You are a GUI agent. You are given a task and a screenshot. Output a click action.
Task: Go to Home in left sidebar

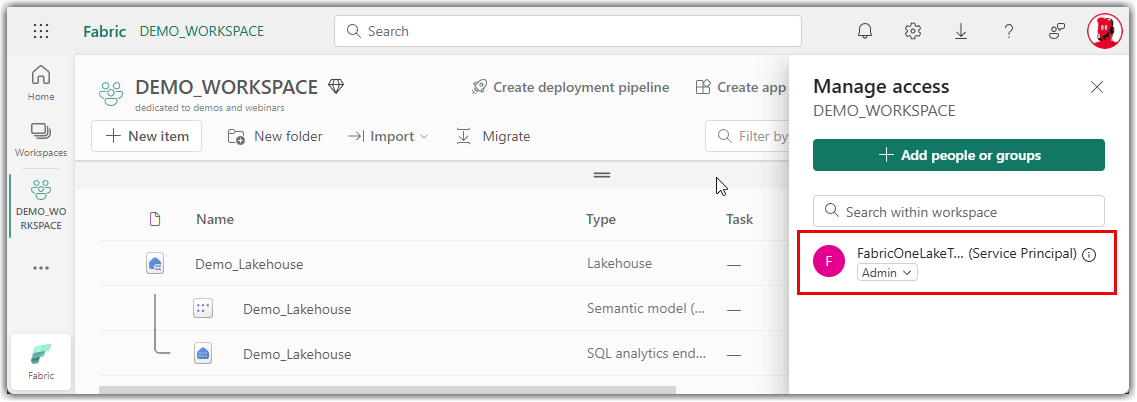pyautogui.click(x=41, y=83)
